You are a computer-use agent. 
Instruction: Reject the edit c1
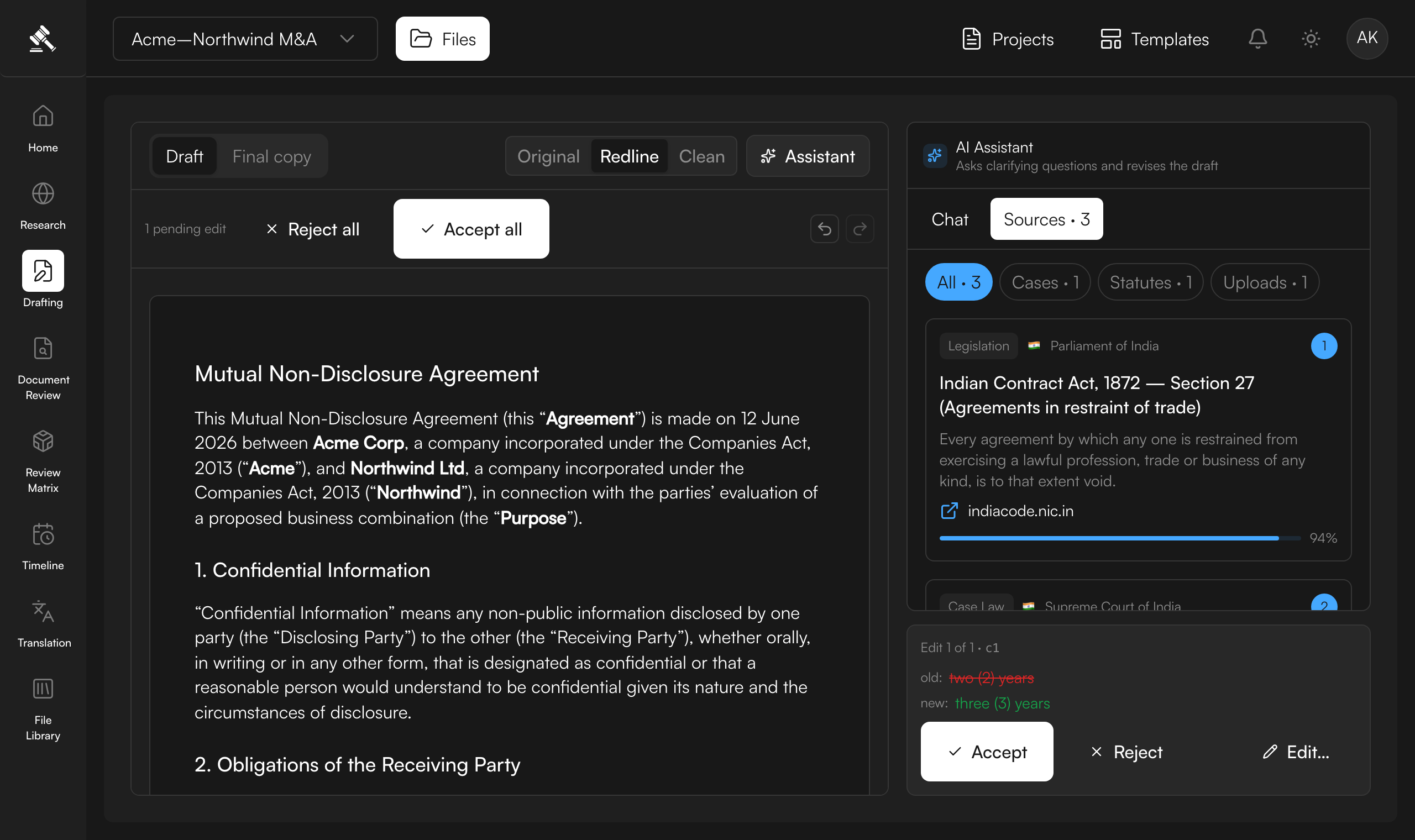[1126, 752]
